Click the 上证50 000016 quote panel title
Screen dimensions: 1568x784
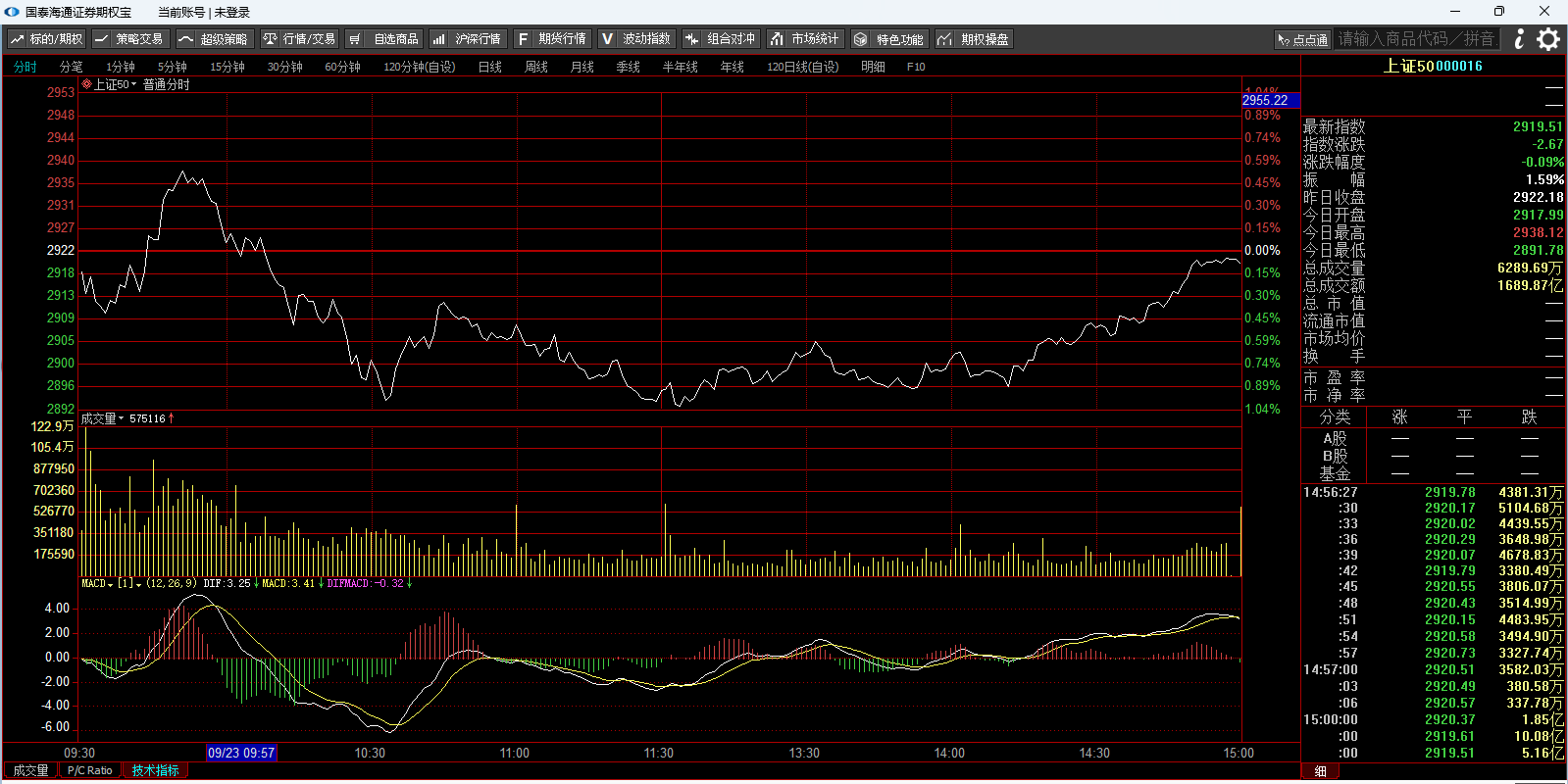point(1433,66)
